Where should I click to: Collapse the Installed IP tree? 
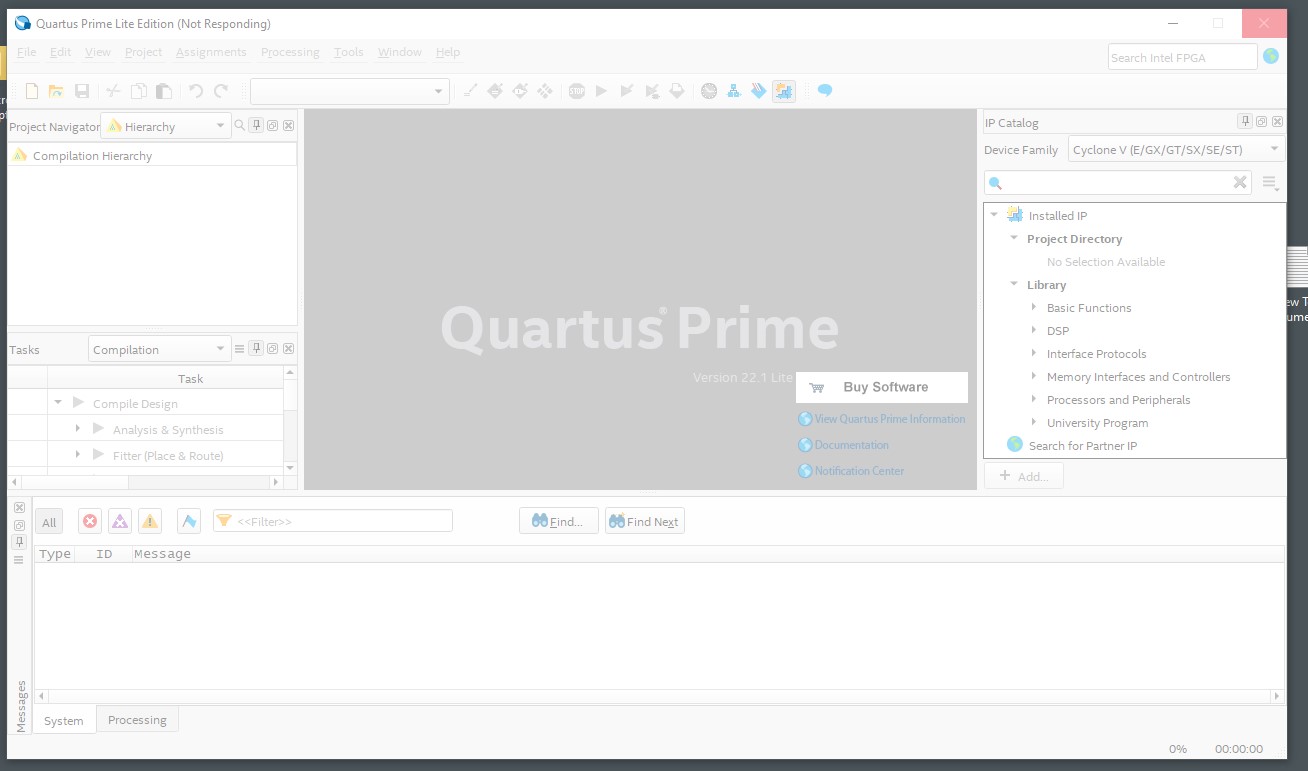[x=994, y=215]
